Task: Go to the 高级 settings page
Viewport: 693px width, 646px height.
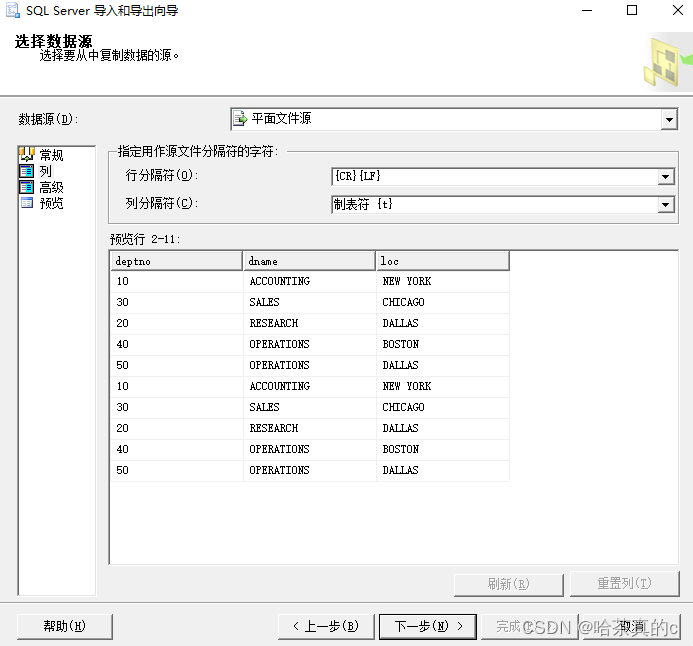Action: [51, 187]
